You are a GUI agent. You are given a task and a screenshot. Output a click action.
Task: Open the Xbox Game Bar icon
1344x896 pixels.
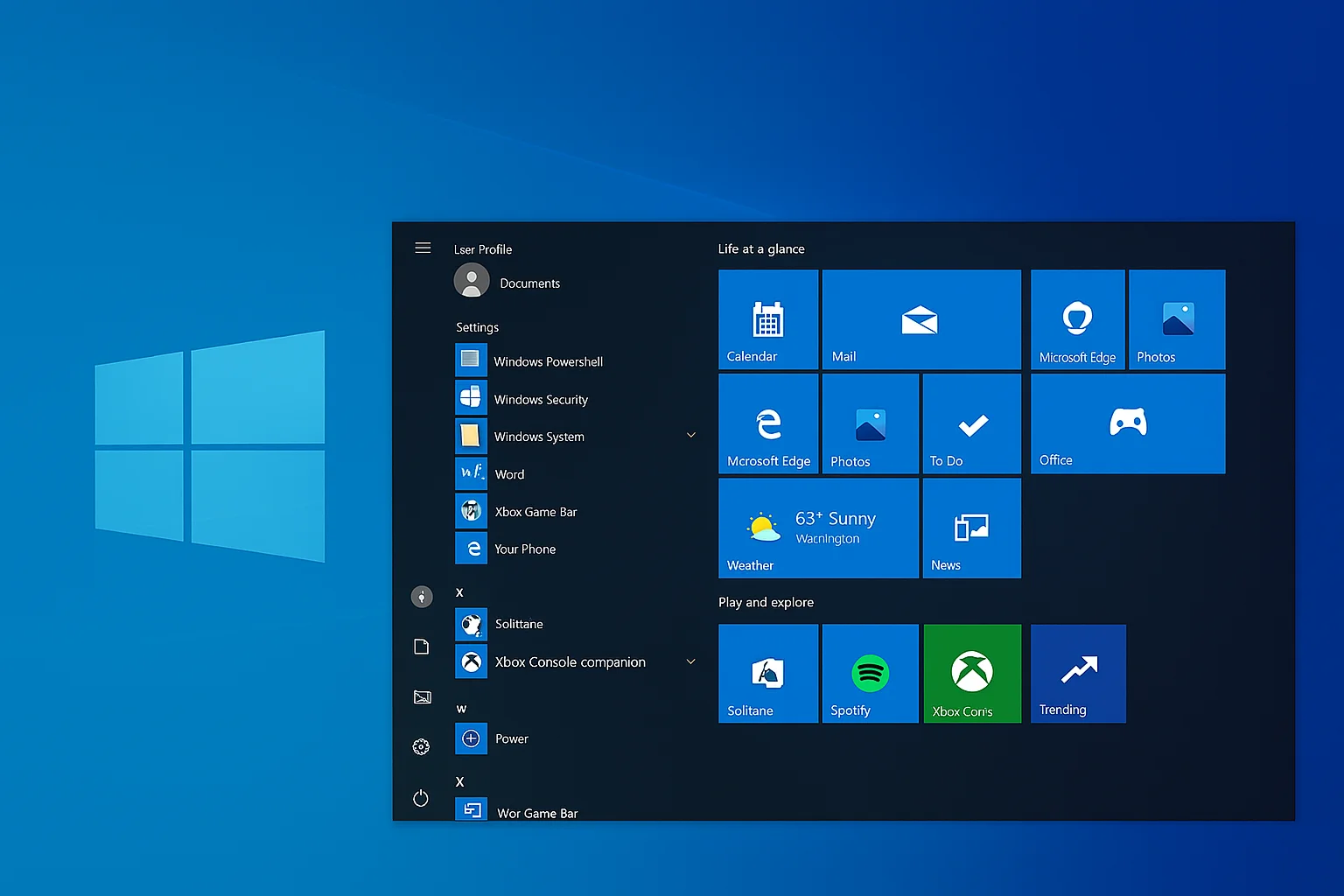click(471, 510)
